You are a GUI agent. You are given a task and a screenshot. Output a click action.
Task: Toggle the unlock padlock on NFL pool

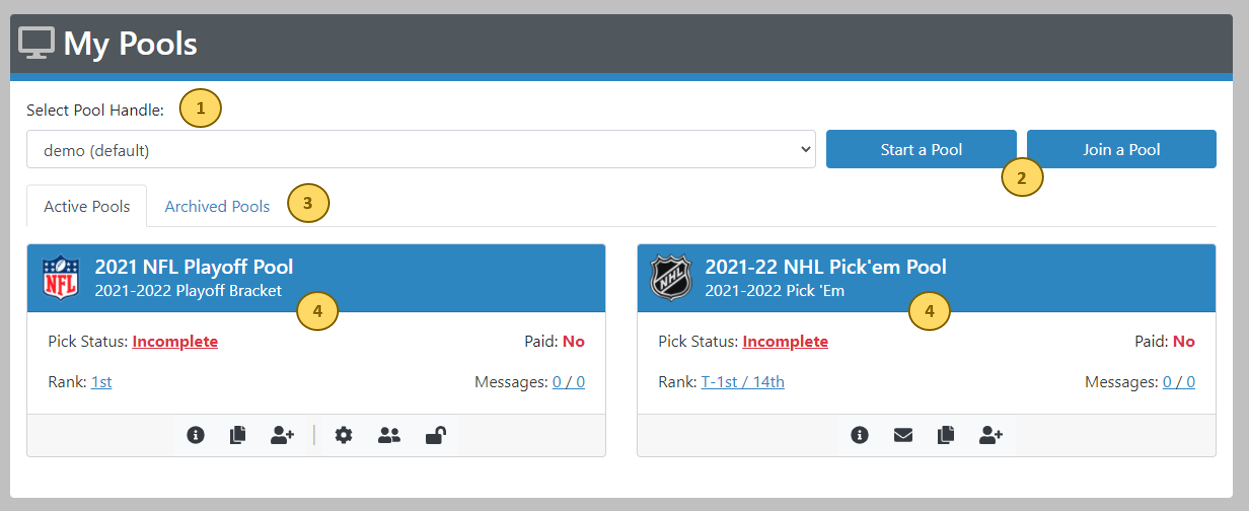[435, 436]
